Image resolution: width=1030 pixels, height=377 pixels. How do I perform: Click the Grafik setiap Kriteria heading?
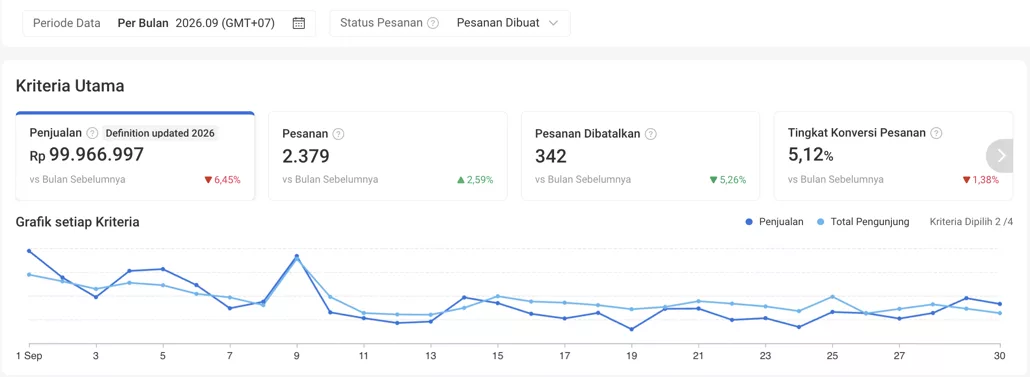point(78,222)
